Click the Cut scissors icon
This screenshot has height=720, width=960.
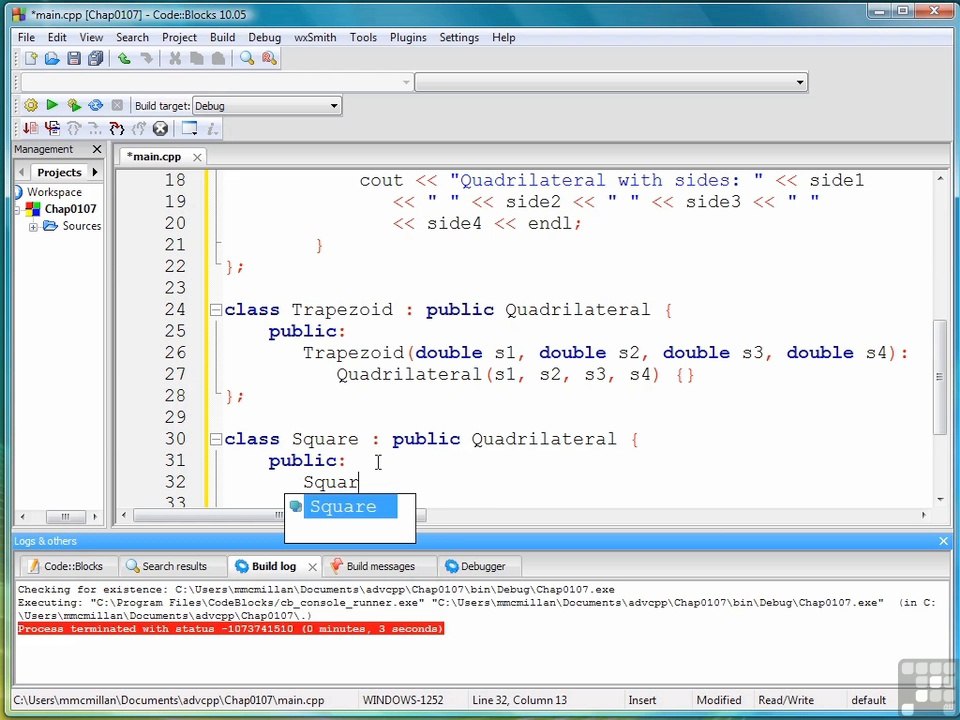[175, 59]
